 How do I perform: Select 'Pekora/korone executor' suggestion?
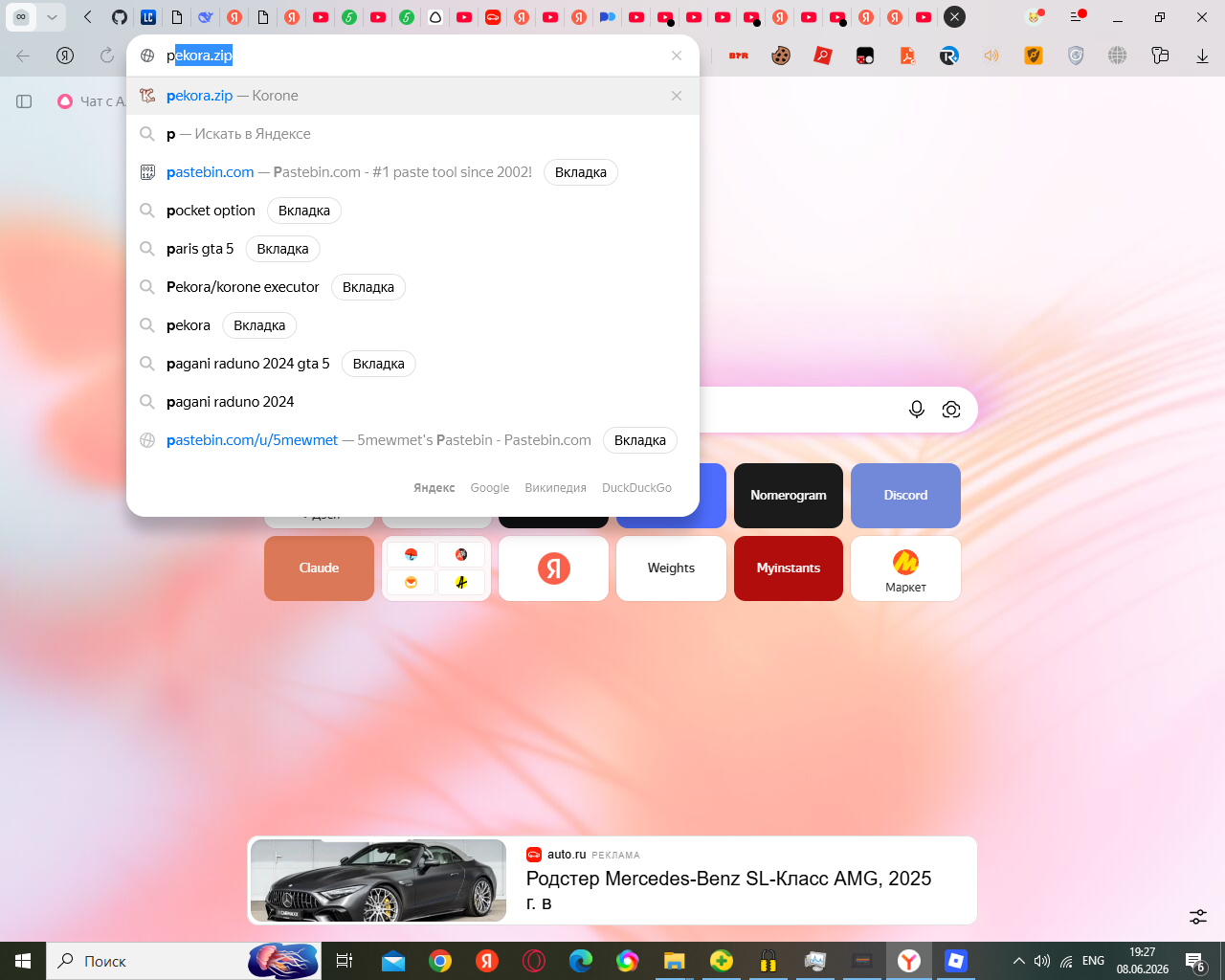pyautogui.click(x=243, y=287)
